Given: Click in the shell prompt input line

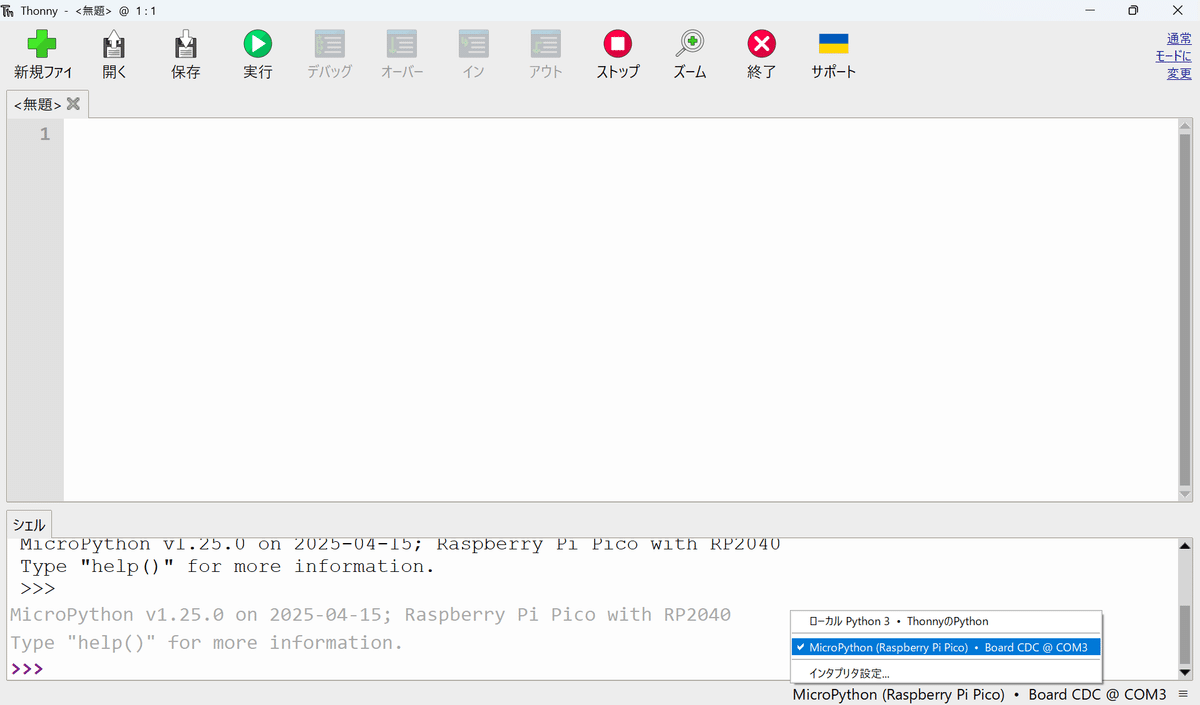Looking at the screenshot, I should [400, 669].
